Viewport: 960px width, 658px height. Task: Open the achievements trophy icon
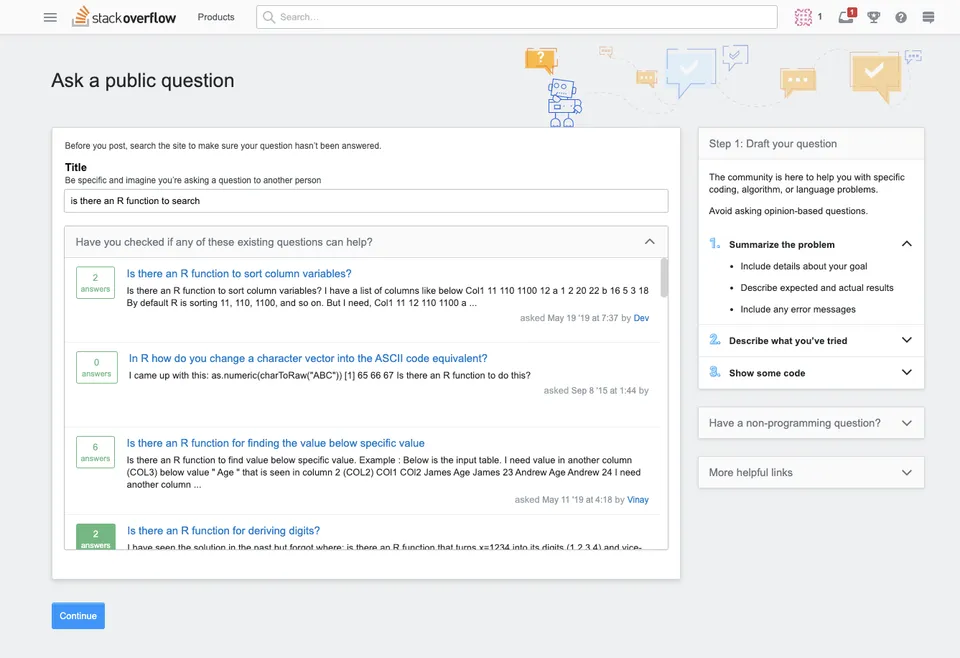874,17
